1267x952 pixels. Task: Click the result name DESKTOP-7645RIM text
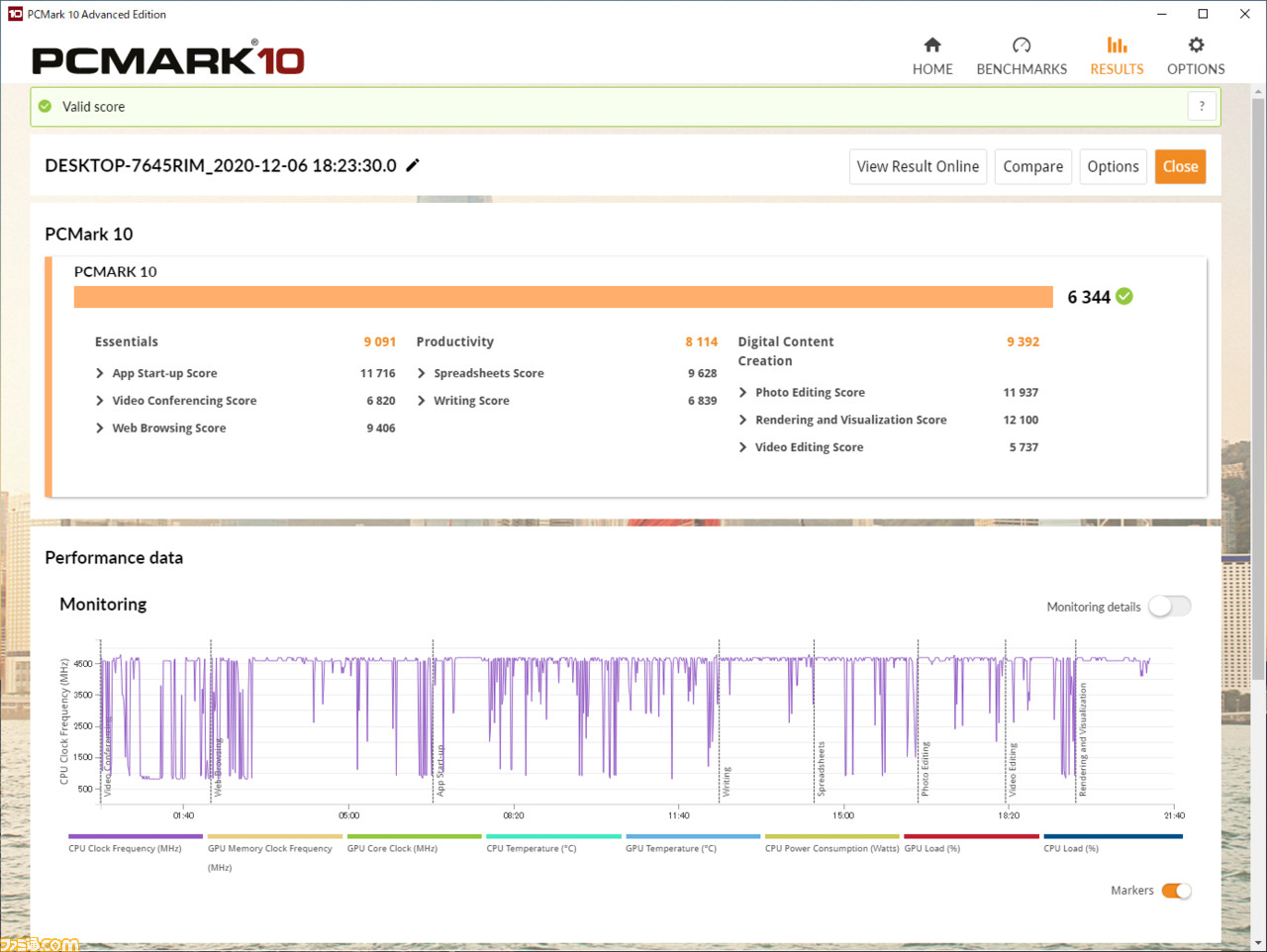pyautogui.click(x=221, y=165)
